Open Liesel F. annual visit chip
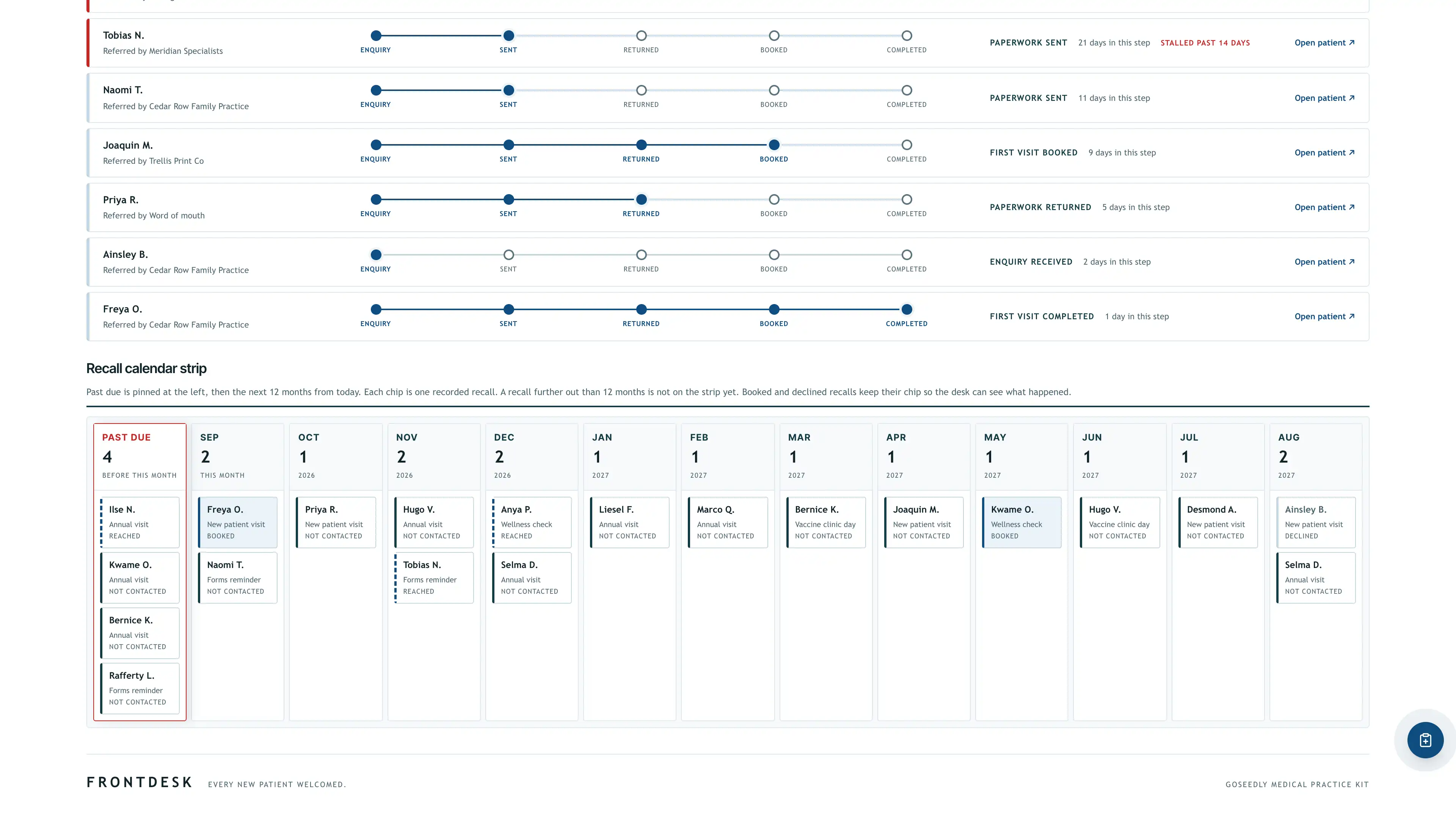Viewport: 1456px width, 819px height. [630, 522]
